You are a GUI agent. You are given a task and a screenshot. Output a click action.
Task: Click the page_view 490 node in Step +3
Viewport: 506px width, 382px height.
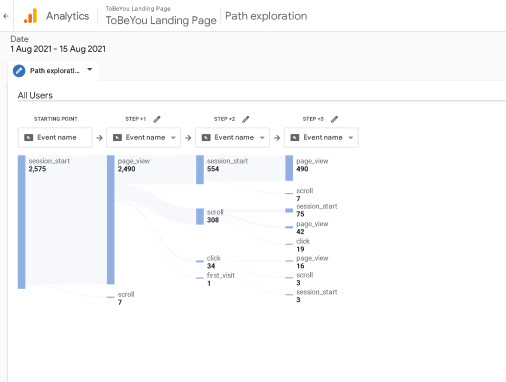[x=289, y=168]
